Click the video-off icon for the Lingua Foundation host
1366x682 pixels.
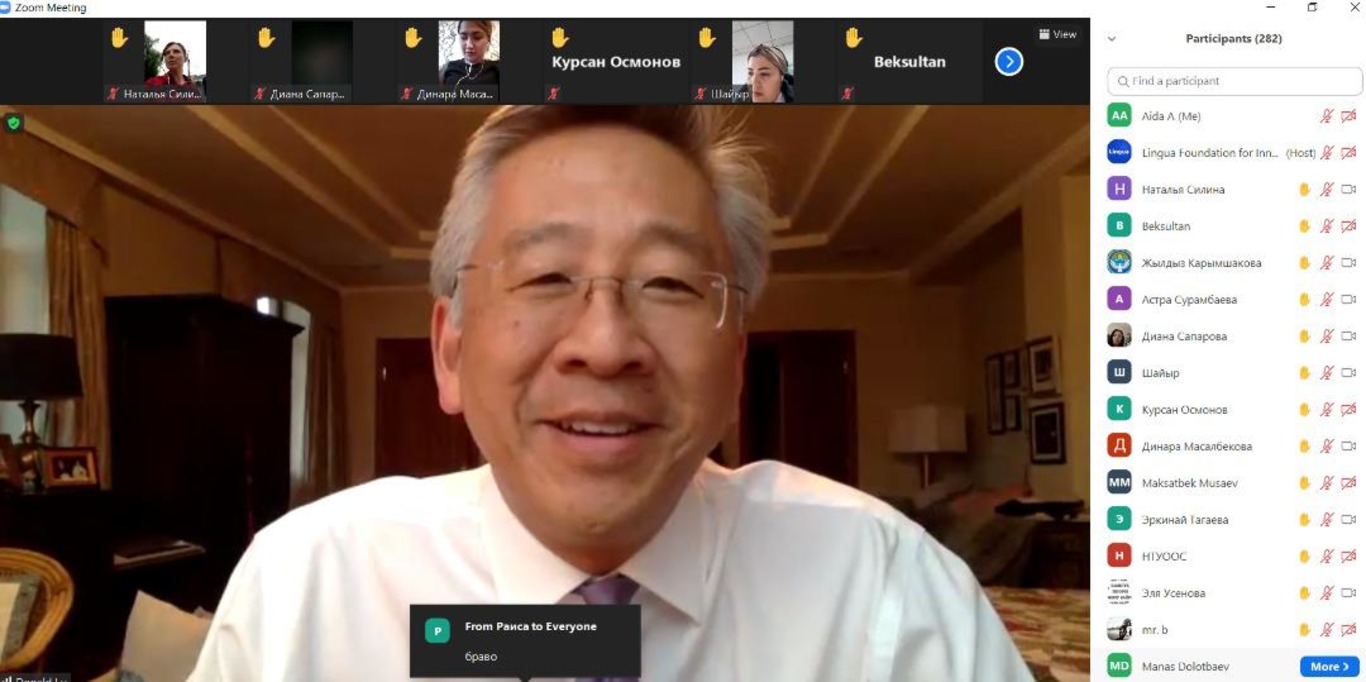point(1348,153)
